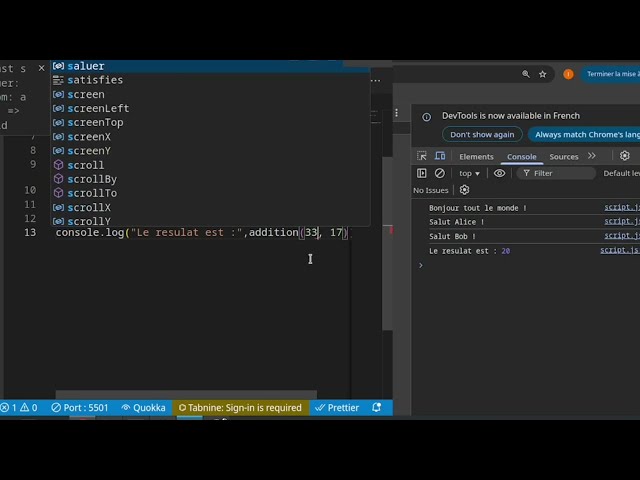640x480 pixels.
Task: Open DevTools three-dot drag menu
Action: 396,113
